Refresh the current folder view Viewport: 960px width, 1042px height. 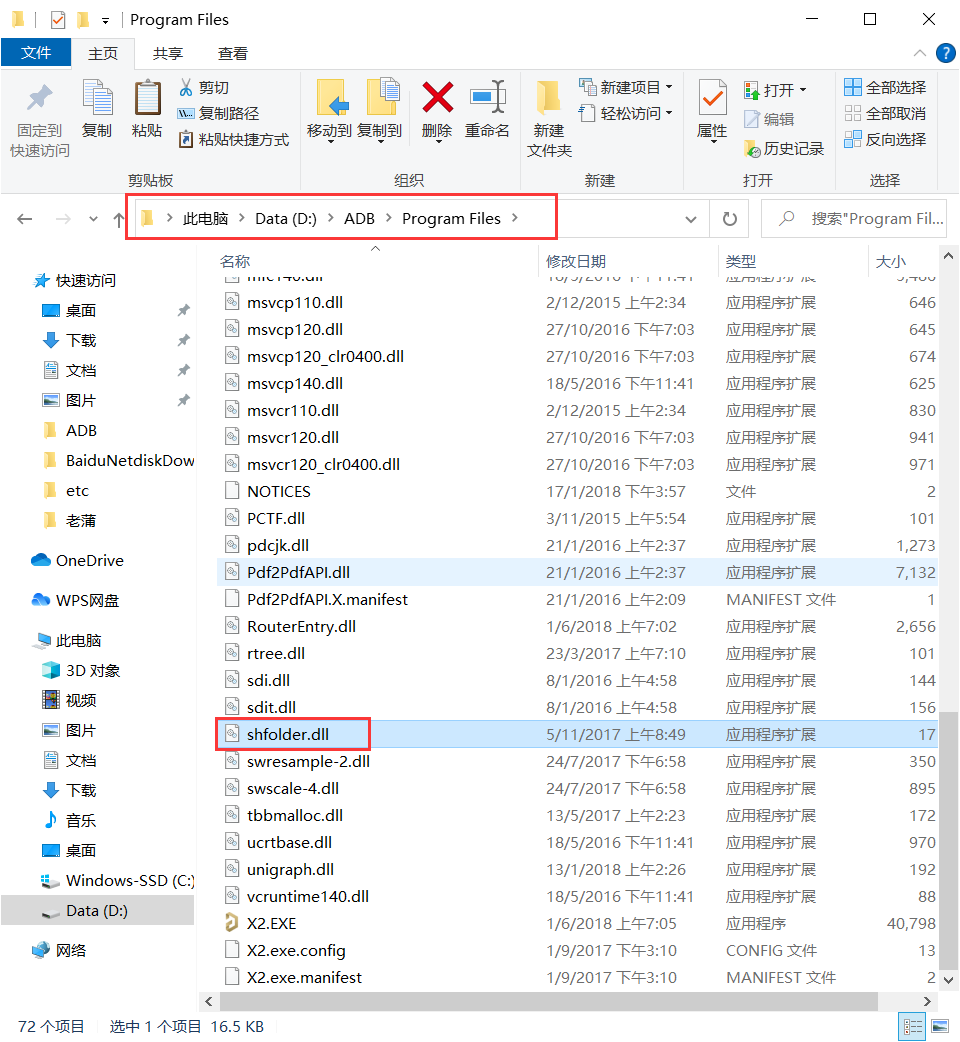(729, 217)
